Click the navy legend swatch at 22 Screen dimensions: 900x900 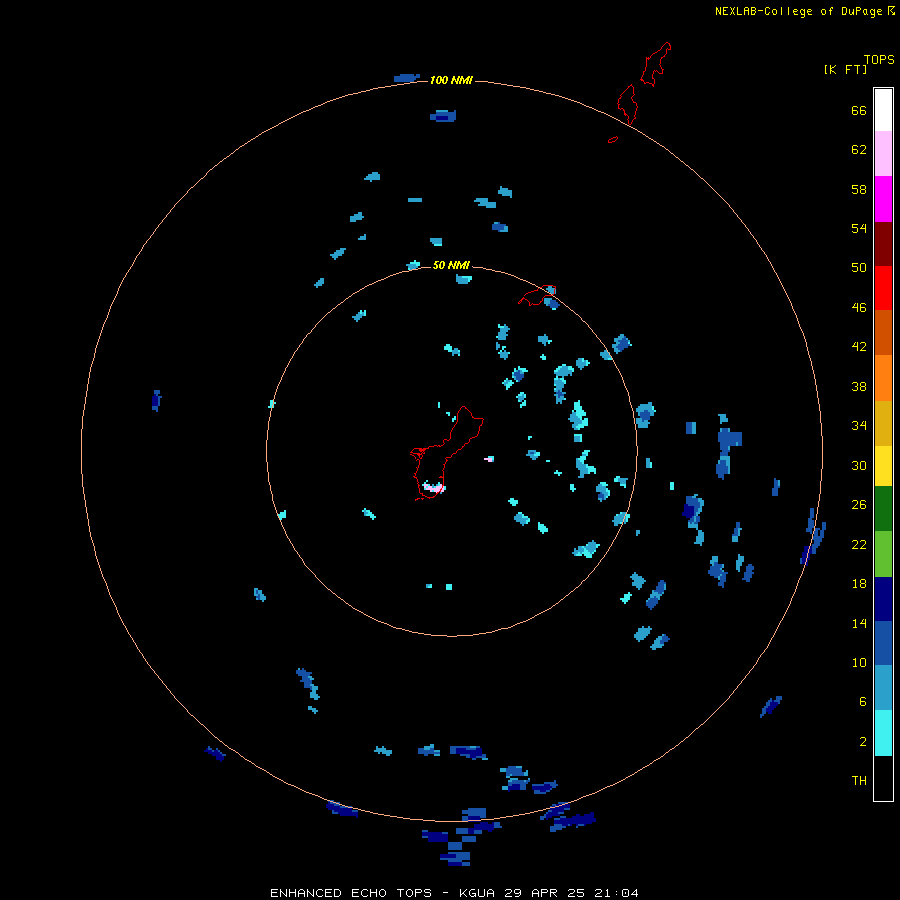(x=883, y=599)
